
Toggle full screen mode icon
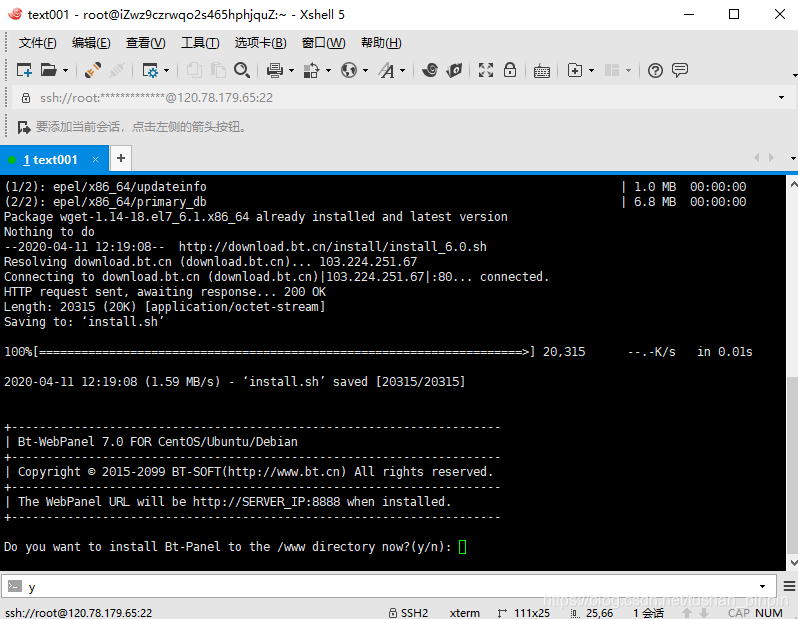486,70
